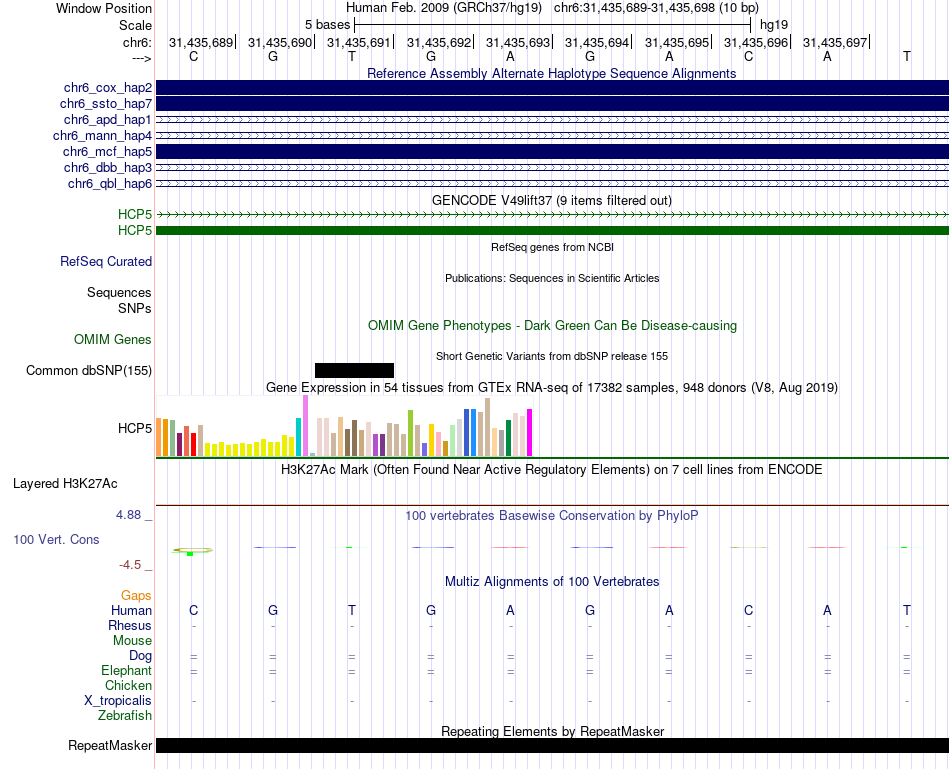950x769 pixels.
Task: Click the Elephant species row label
Action: point(127,671)
